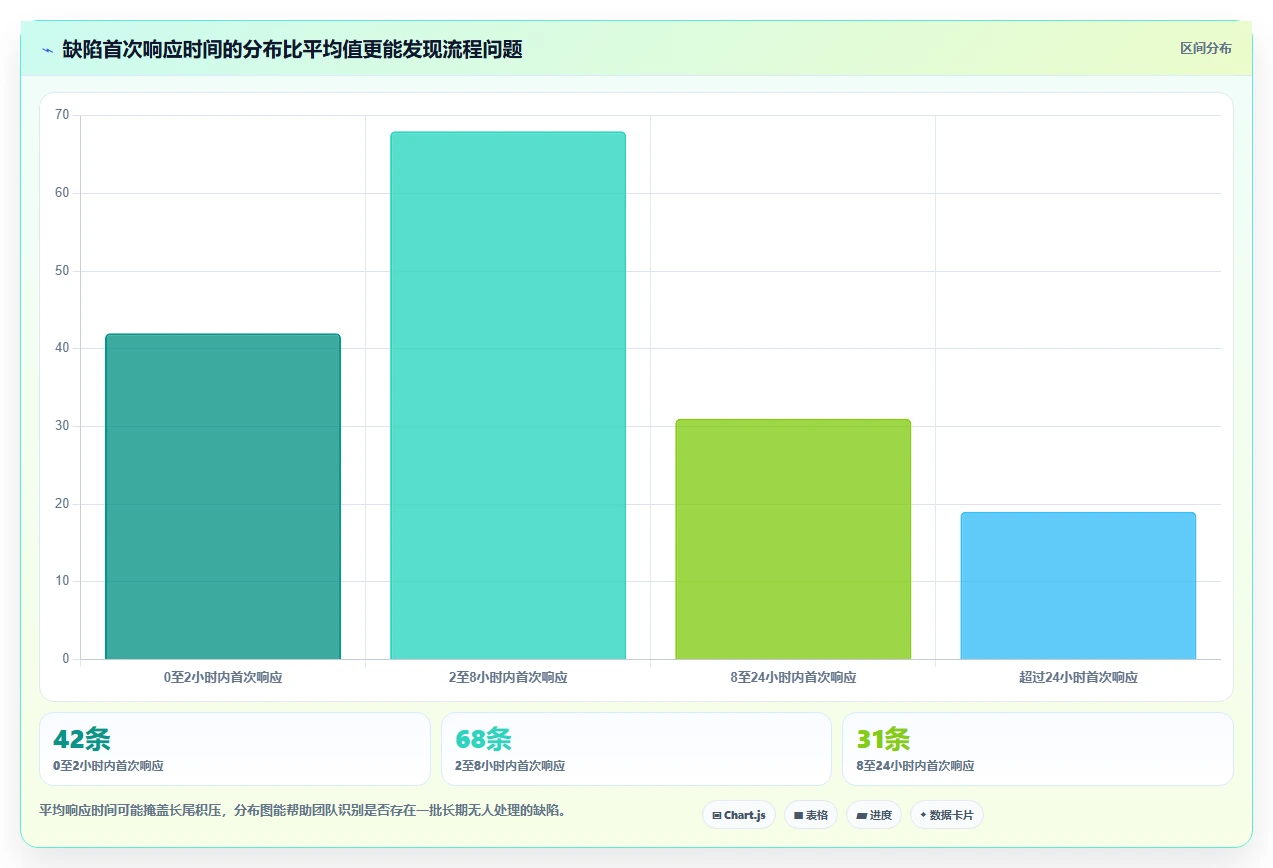Click the x-axis label 8至24小时内首次响应
The width and height of the screenshot is (1273, 868).
[x=793, y=677]
